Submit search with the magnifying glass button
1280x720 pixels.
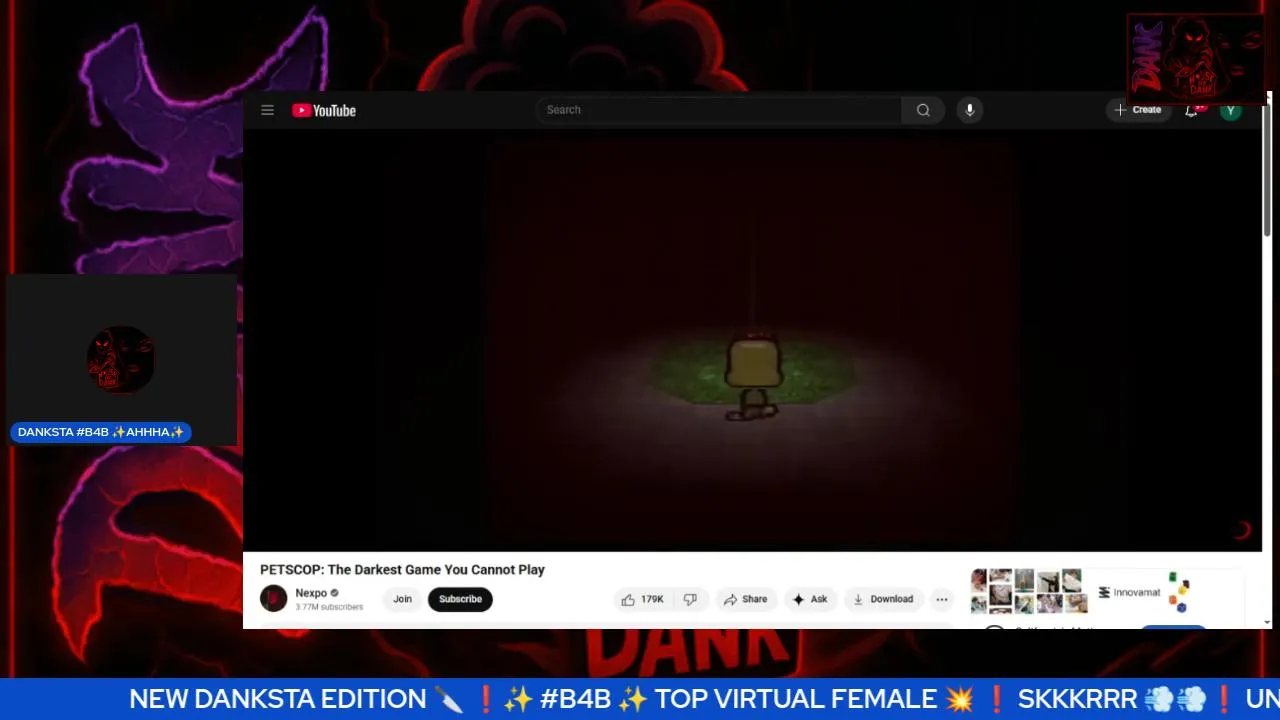[x=923, y=110]
